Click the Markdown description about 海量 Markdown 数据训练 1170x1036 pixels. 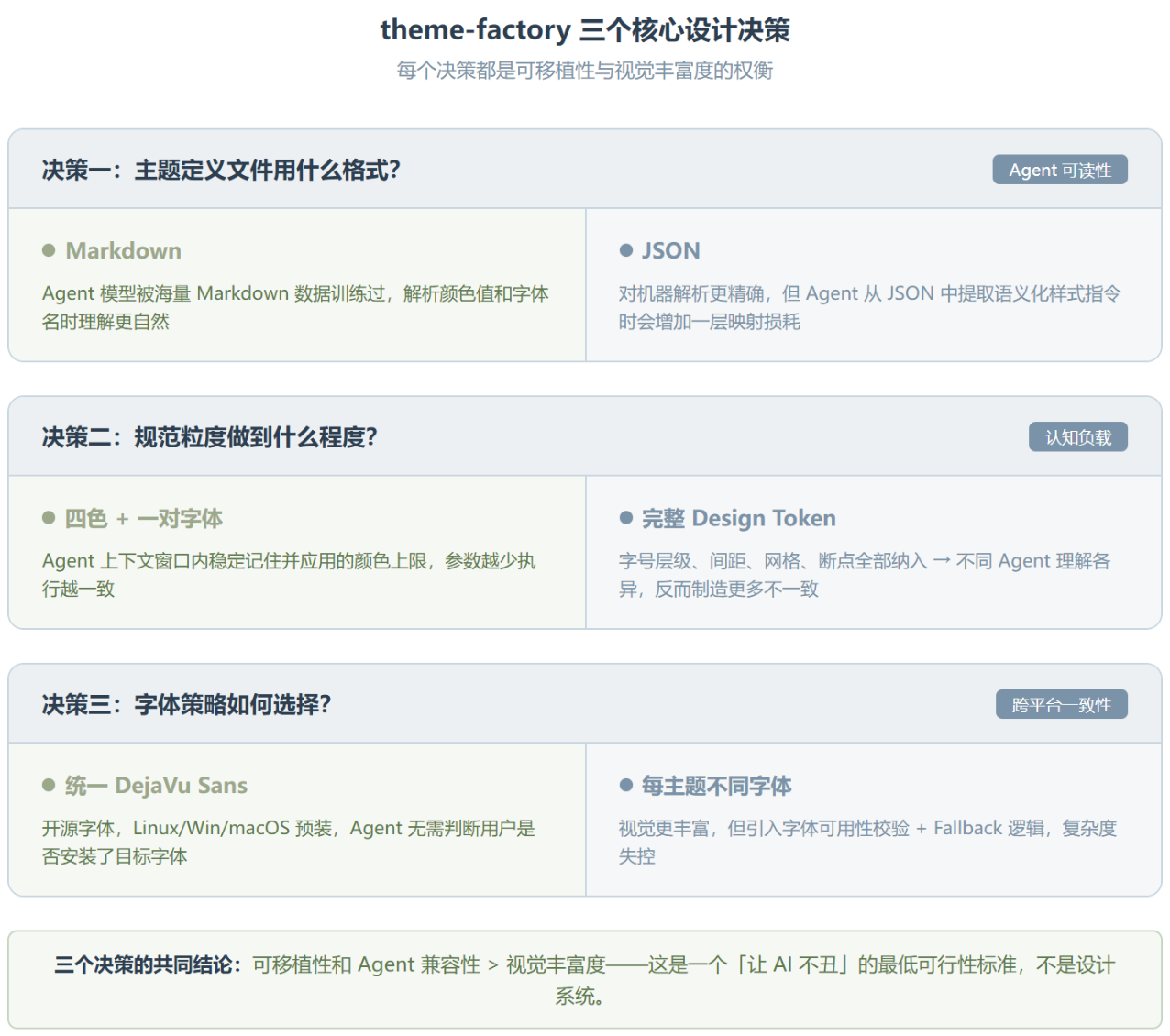[295, 307]
